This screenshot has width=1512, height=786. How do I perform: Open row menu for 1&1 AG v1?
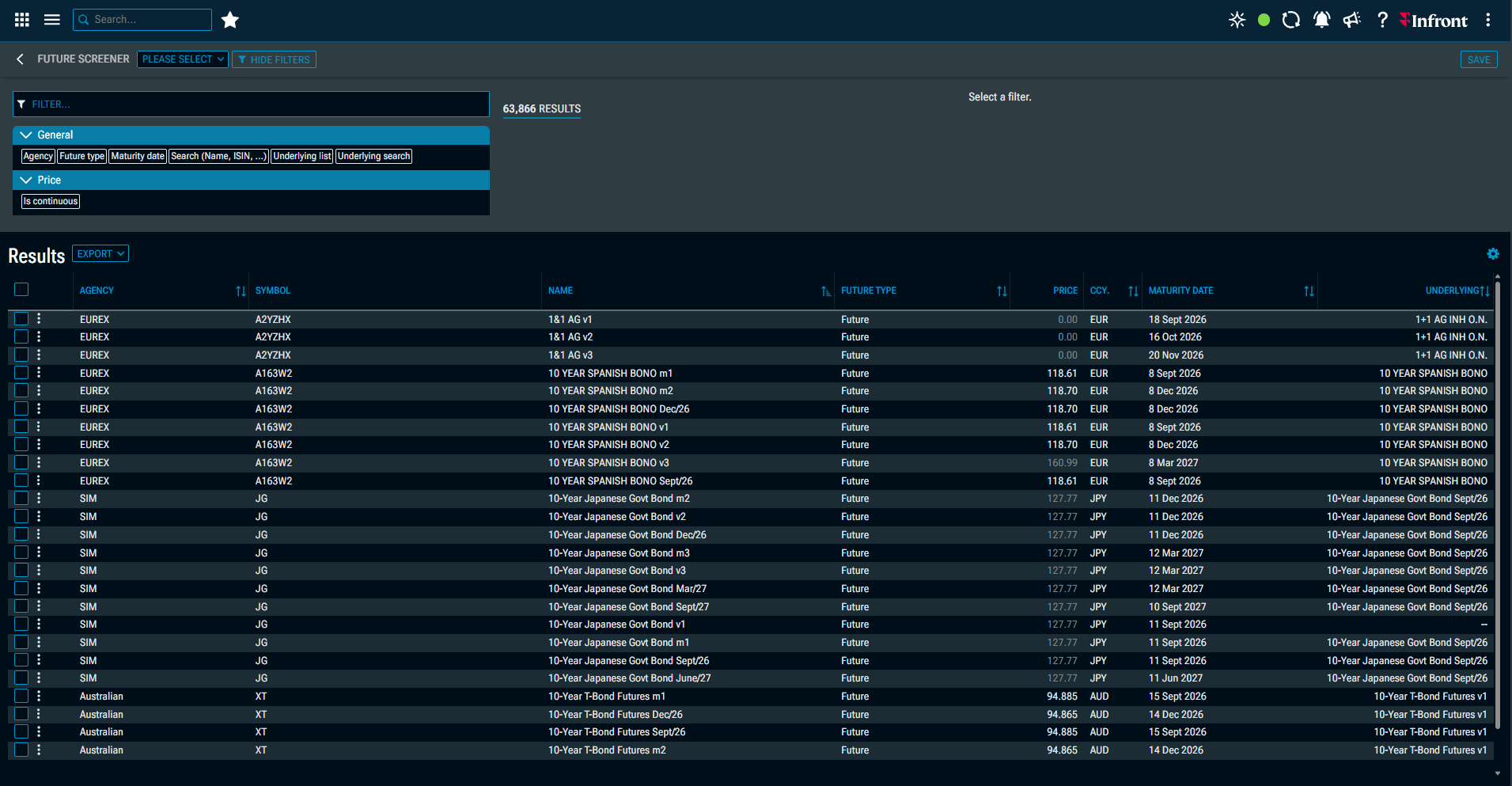click(39, 319)
